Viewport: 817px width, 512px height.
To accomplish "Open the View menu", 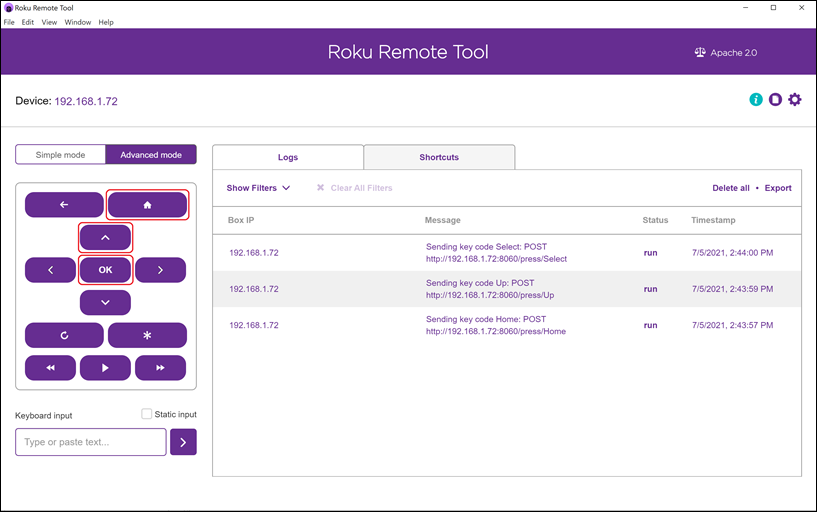I will [x=49, y=22].
